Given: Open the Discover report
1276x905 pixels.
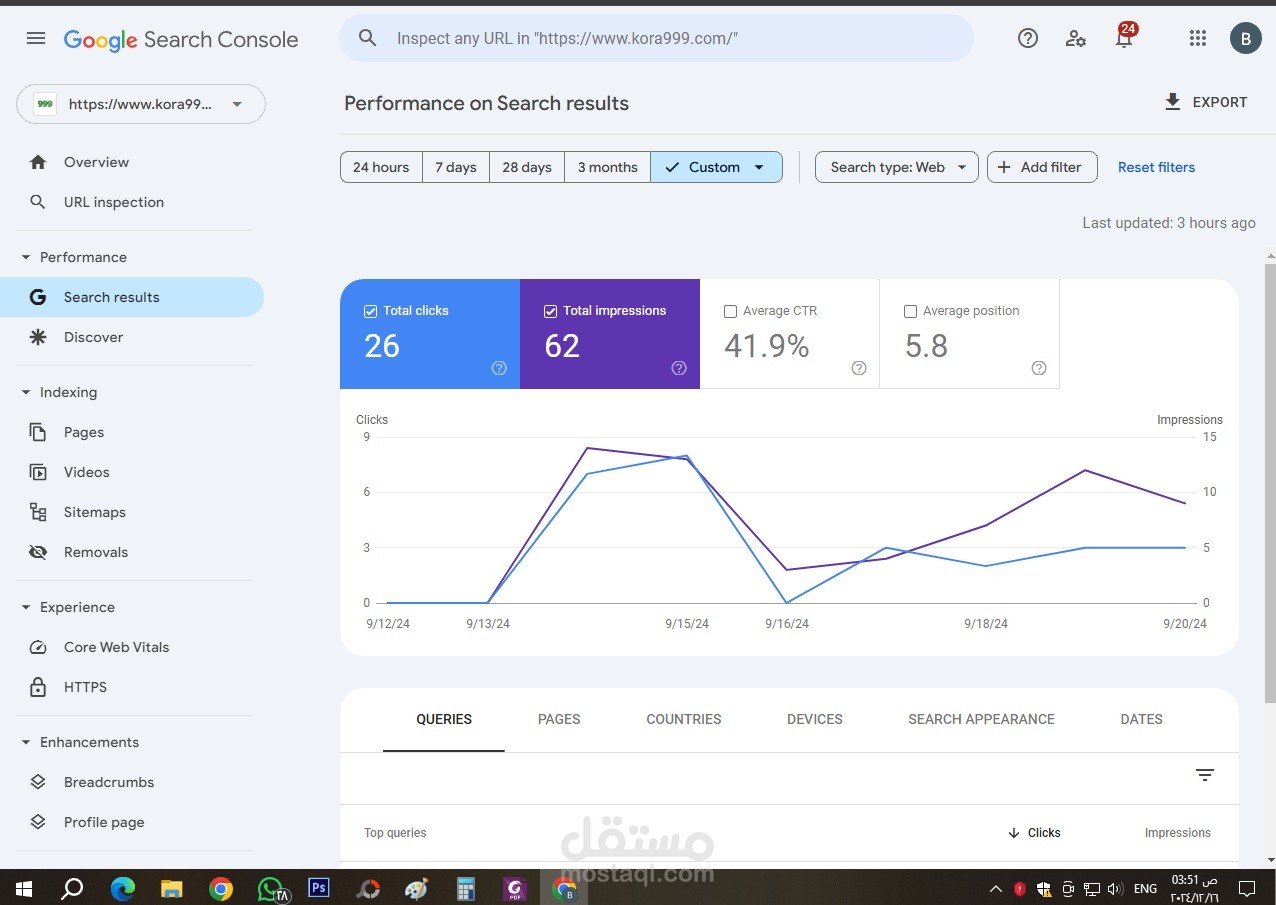Looking at the screenshot, I should click(x=132, y=337).
